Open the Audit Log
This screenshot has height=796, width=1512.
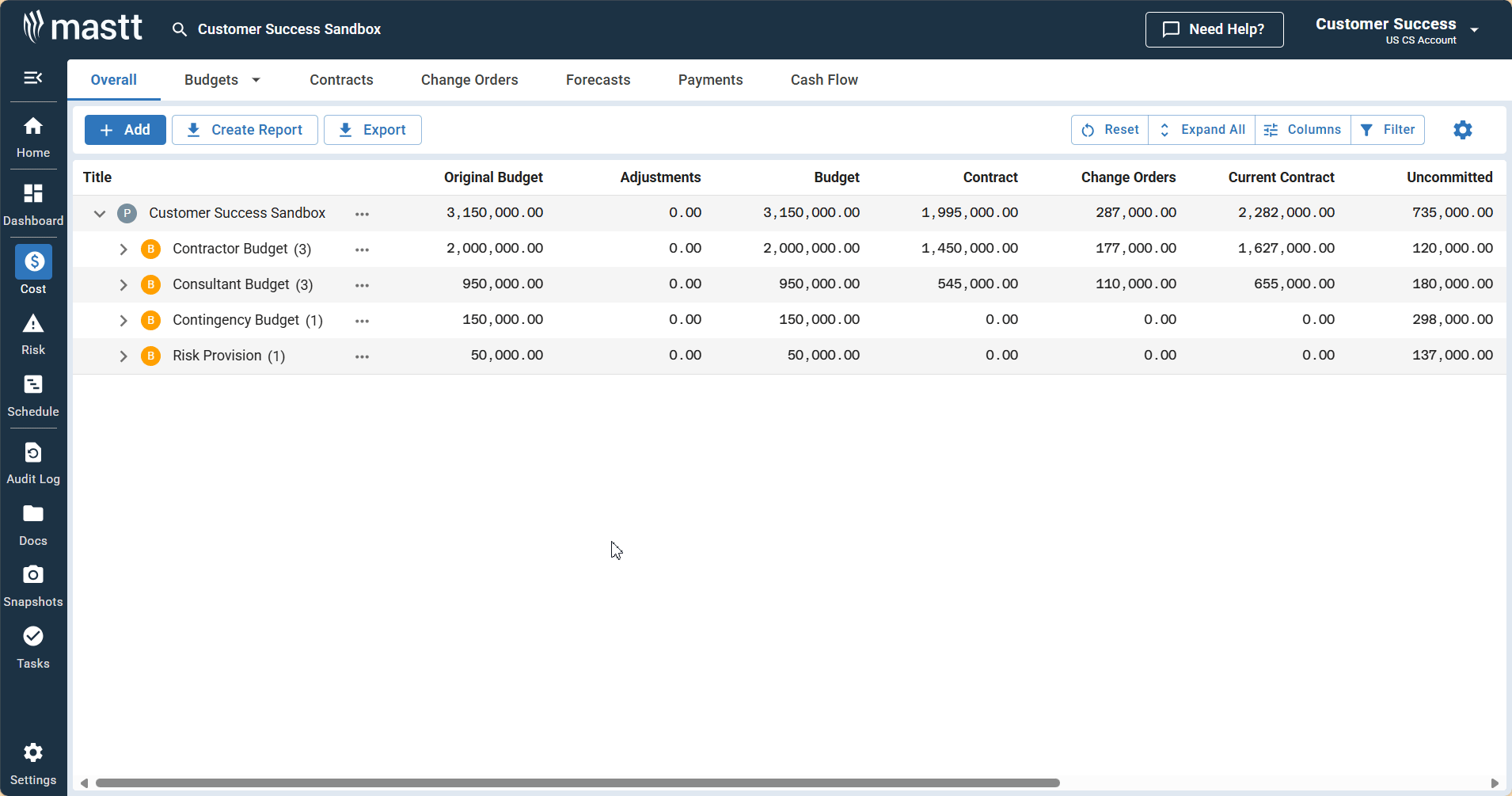coord(33,463)
